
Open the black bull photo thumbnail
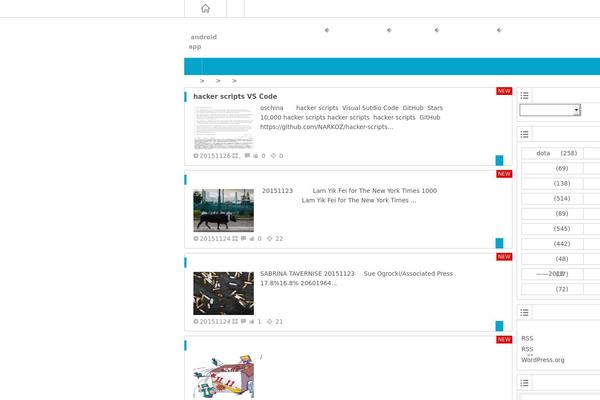[223, 210]
